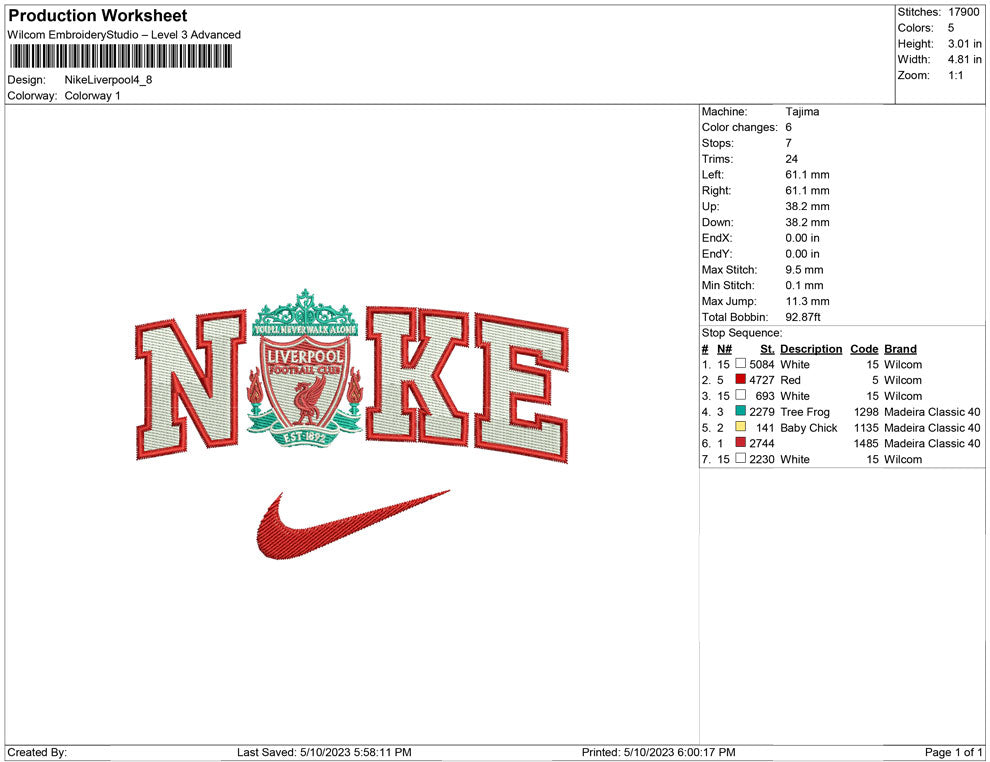Screen dimensions: 990x762
Task: Click the Max Stitch value 9.5 mm
Action: click(x=804, y=270)
